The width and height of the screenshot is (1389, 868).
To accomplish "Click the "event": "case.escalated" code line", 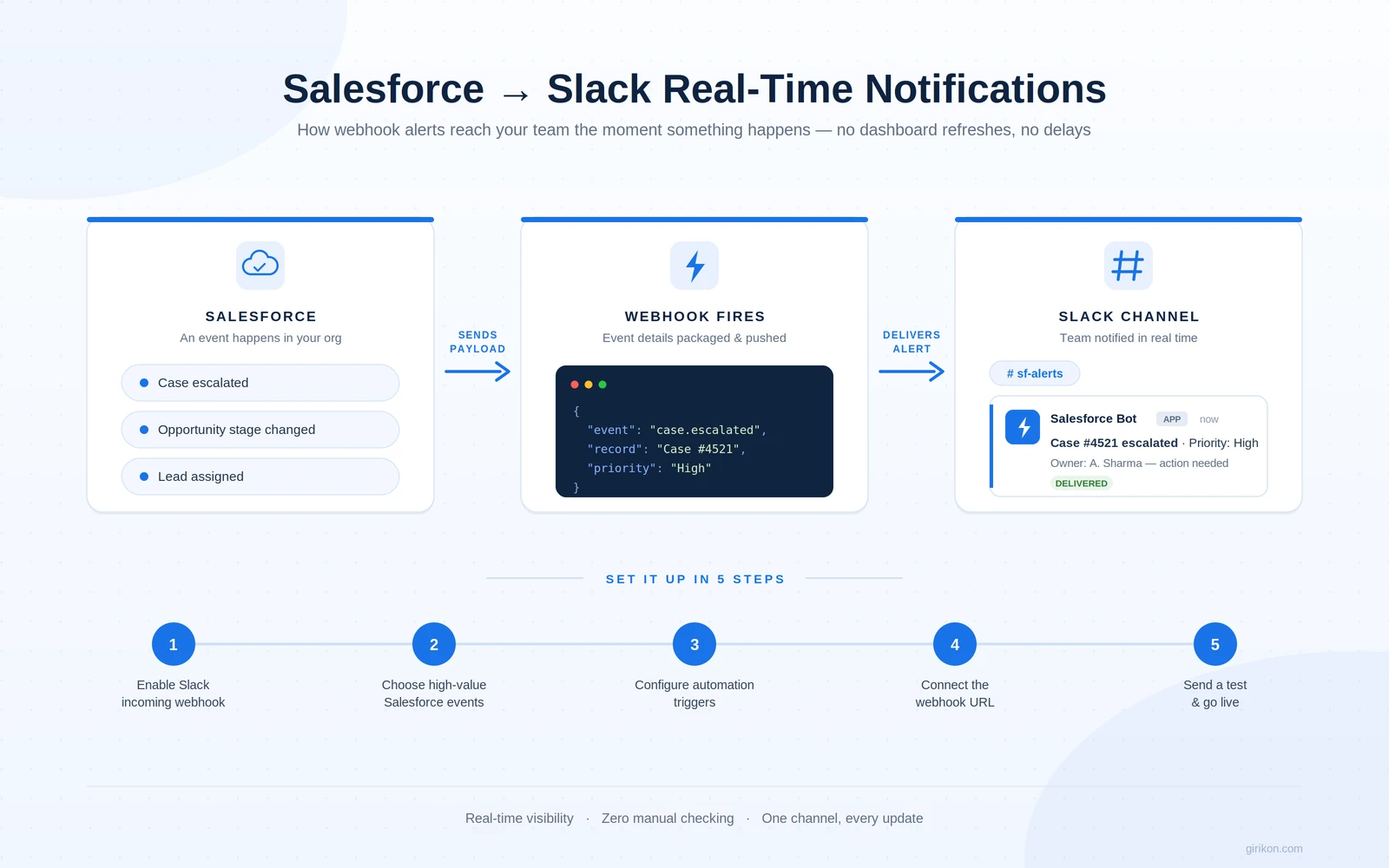I will [677, 430].
